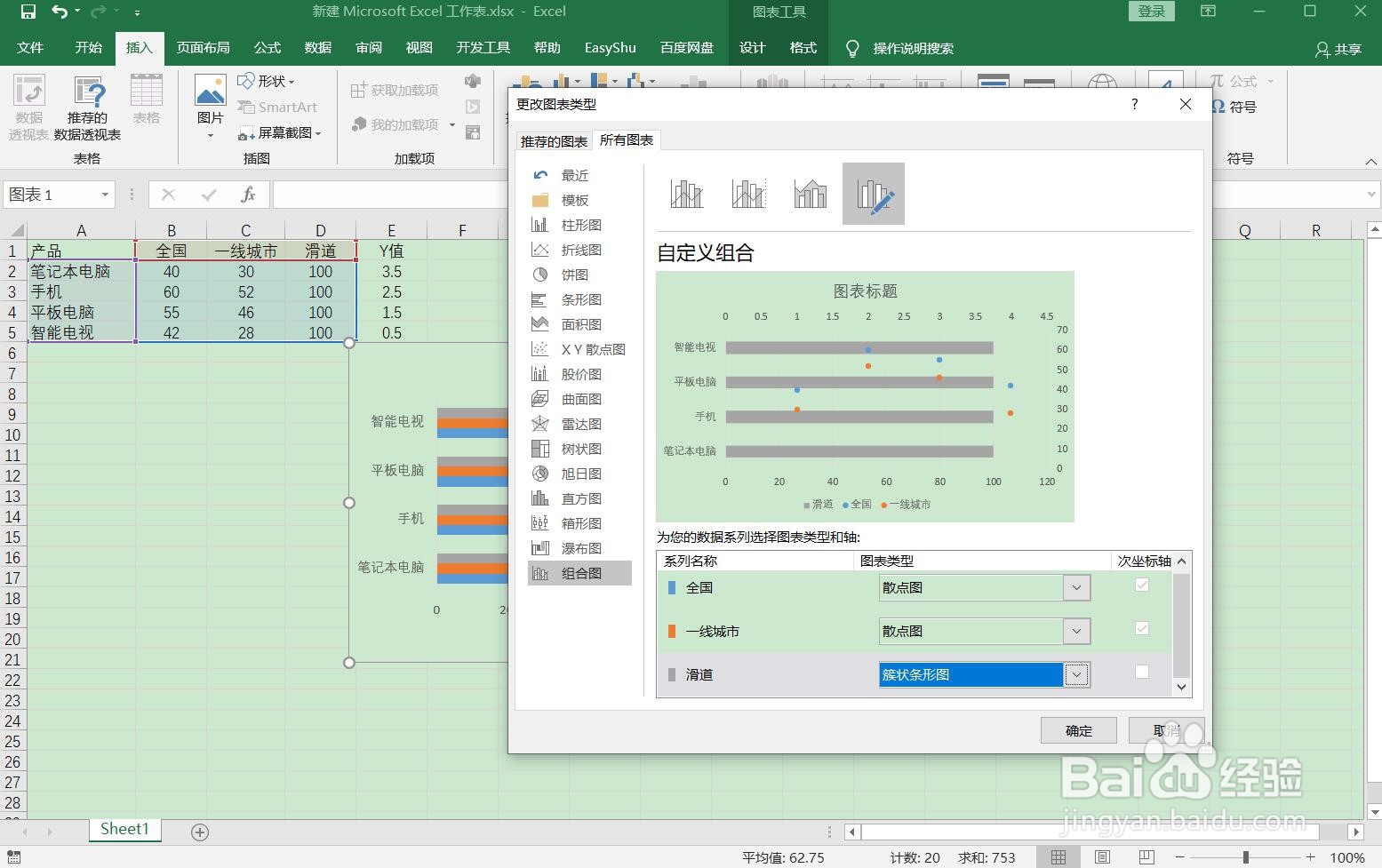Screen dimensions: 1382x868
Task: Enable secondary axis for 全国 series
Action: (1141, 585)
